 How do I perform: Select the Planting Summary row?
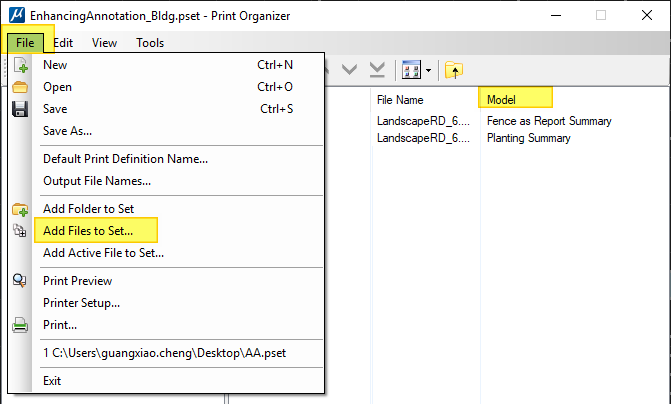528,138
